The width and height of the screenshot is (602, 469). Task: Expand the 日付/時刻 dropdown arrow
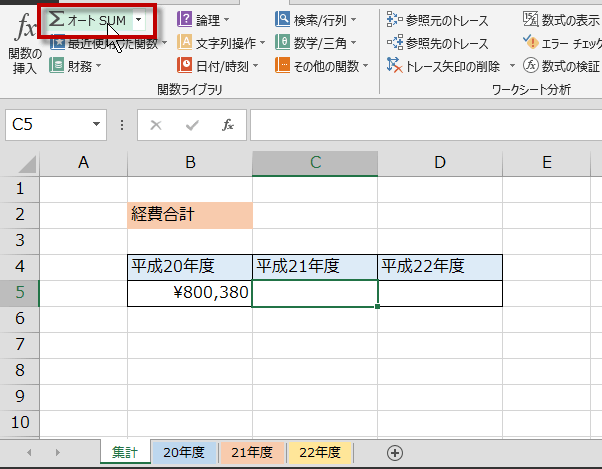click(x=255, y=66)
